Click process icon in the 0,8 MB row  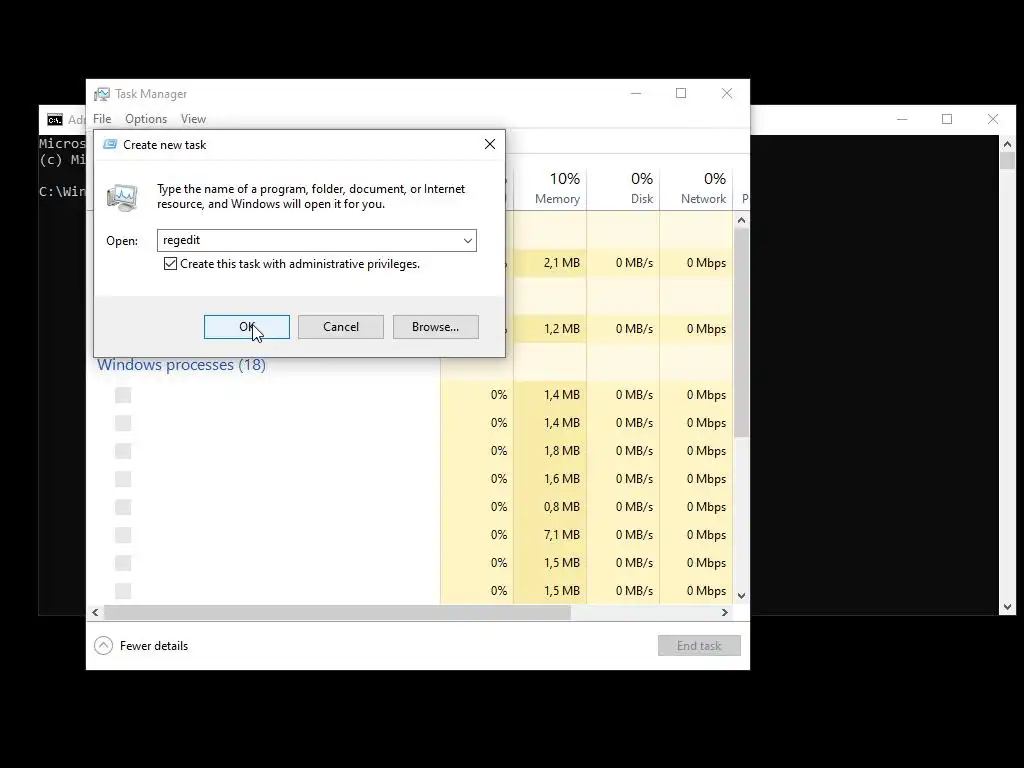coord(123,507)
